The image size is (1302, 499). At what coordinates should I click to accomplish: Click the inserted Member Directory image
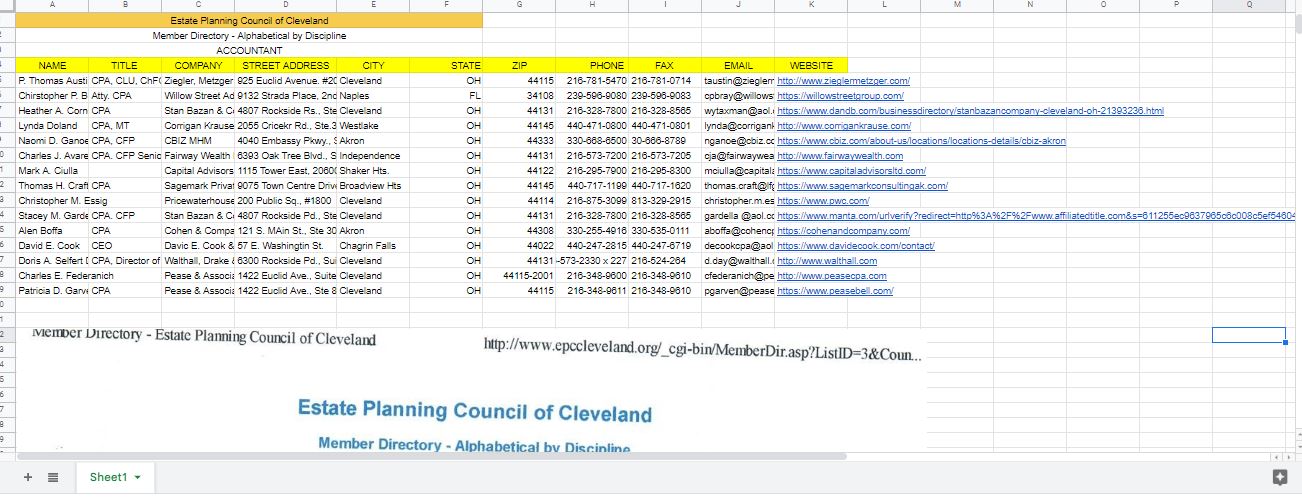pyautogui.click(x=472, y=389)
